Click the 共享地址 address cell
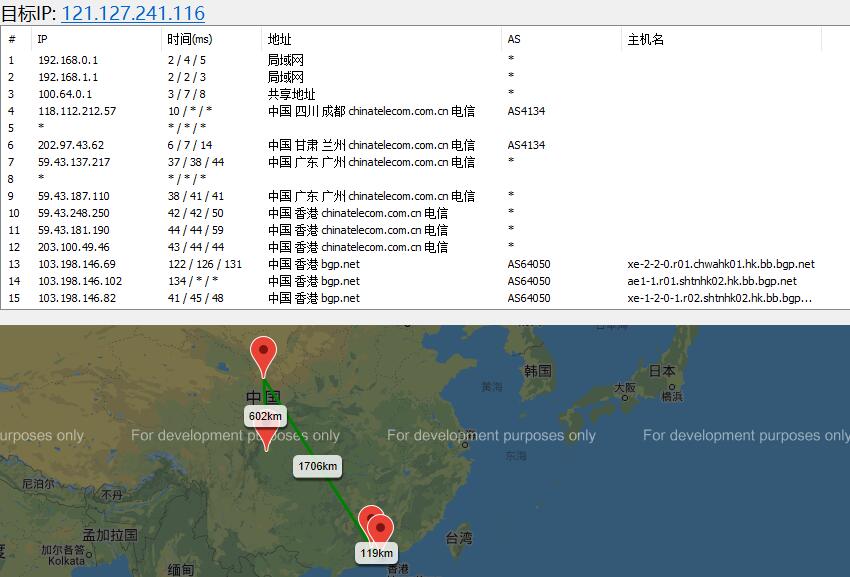 (x=292, y=94)
